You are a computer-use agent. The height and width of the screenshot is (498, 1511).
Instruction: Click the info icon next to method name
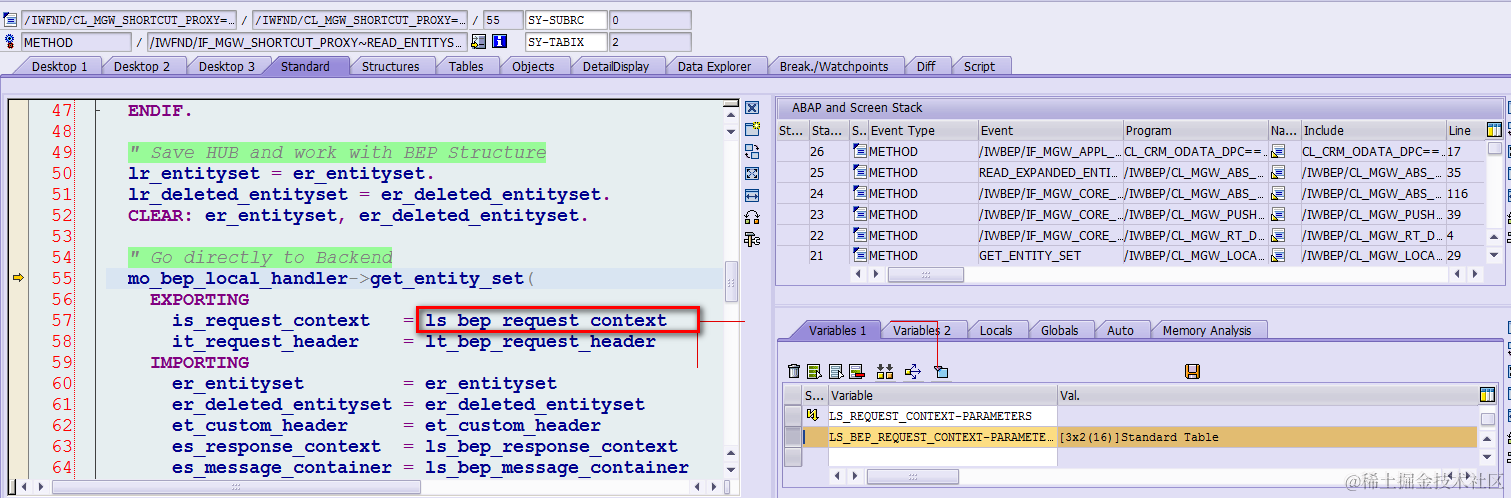click(500, 42)
